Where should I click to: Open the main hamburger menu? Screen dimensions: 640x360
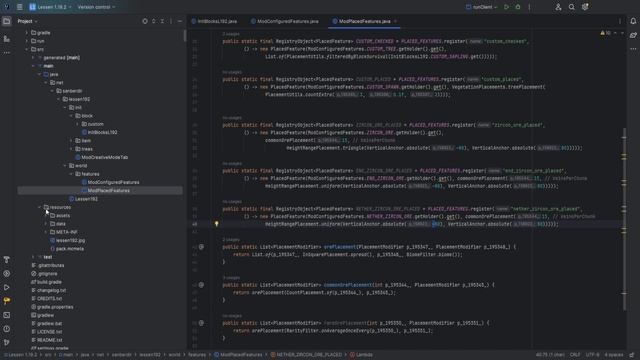tap(20, 7)
